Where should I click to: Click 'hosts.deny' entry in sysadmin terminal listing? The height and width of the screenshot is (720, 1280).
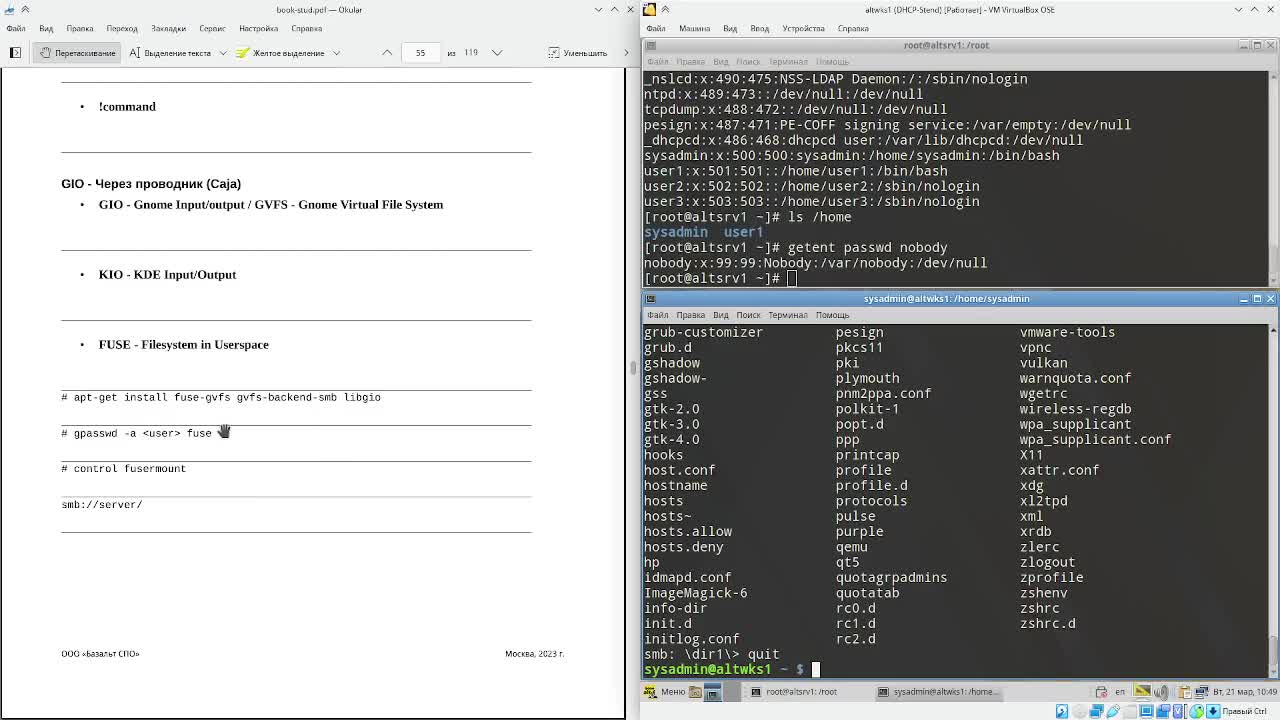click(683, 547)
